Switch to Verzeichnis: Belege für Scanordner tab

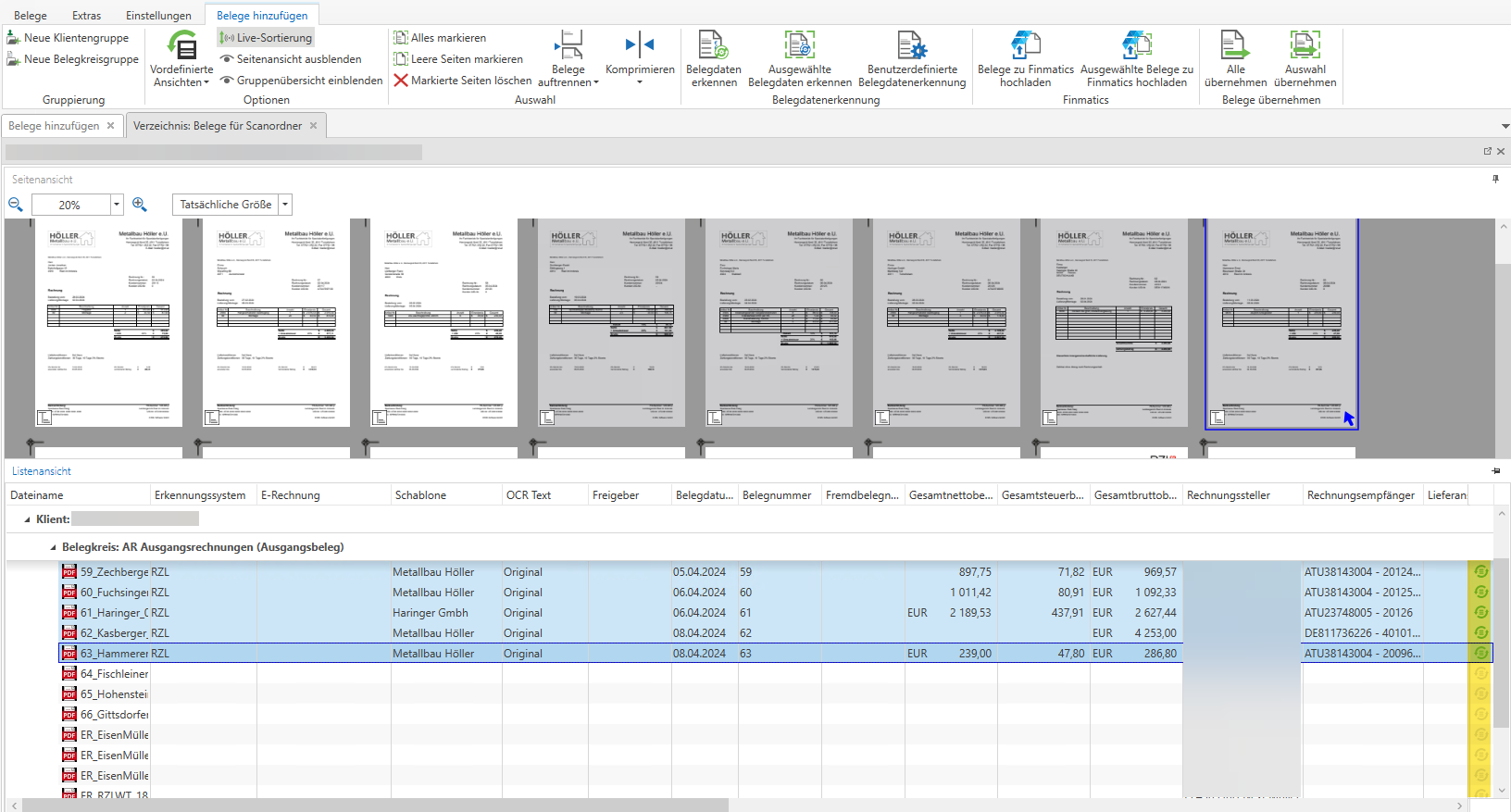(x=218, y=126)
